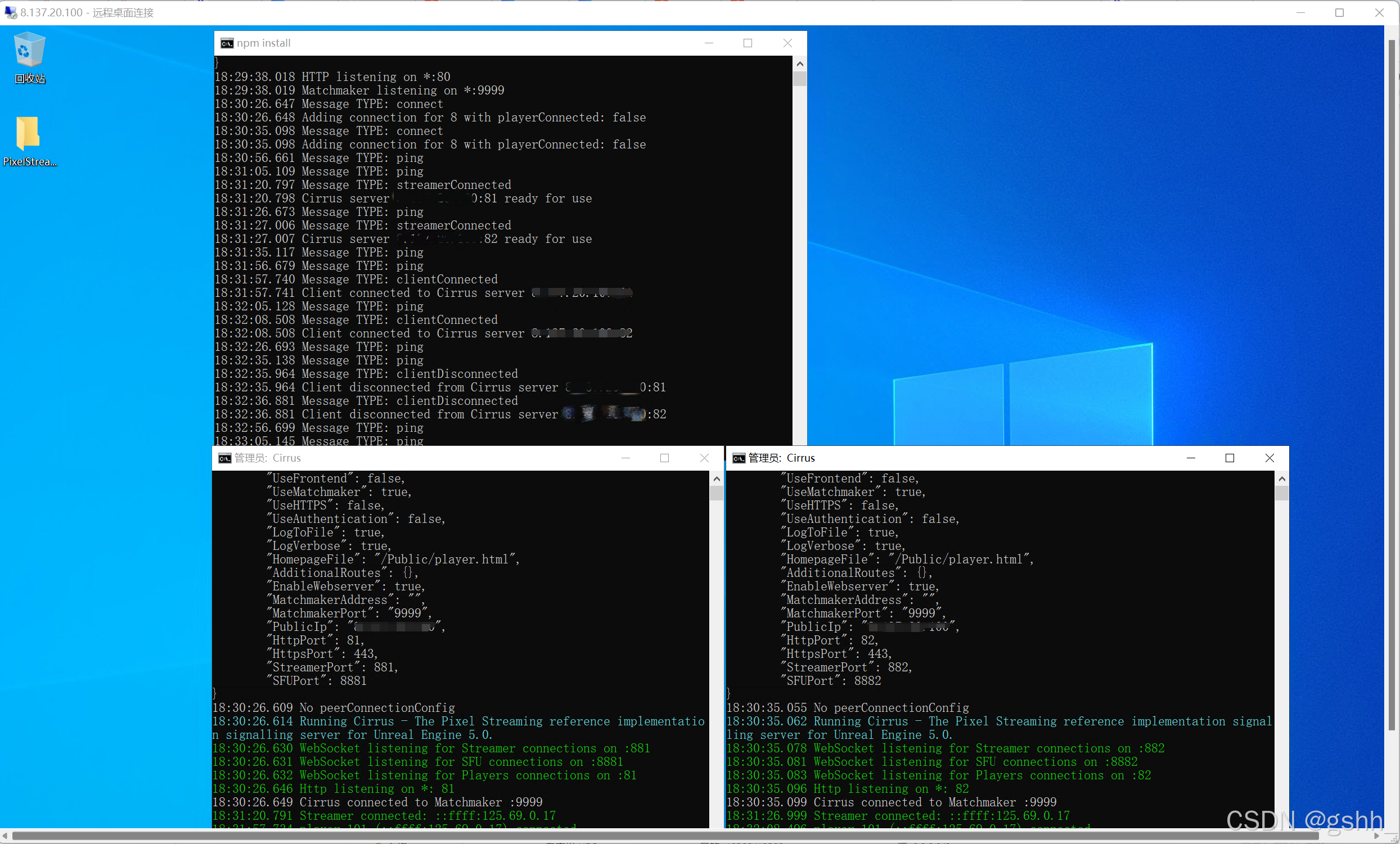Viewport: 1400px width, 844px height.
Task: Minimize the Remote Desktop connection window
Action: tap(1300, 12)
